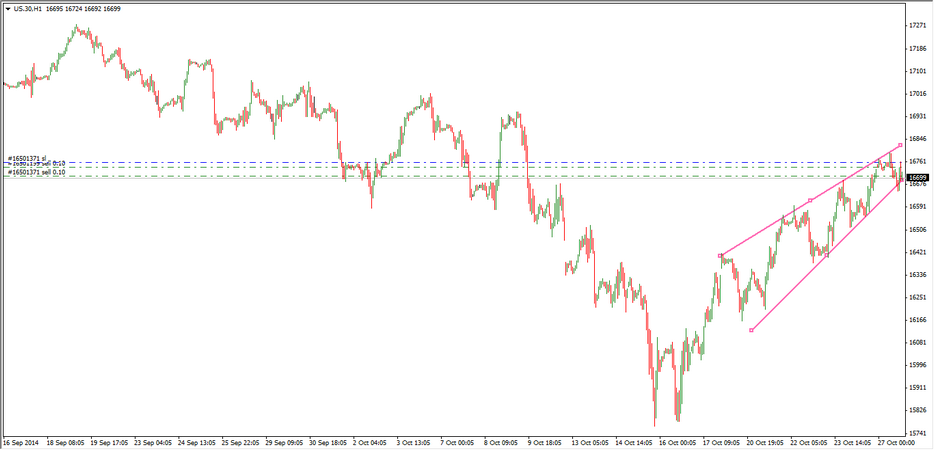
Task: Click the 27 Oct 00:00 time label
Action: click(898, 441)
